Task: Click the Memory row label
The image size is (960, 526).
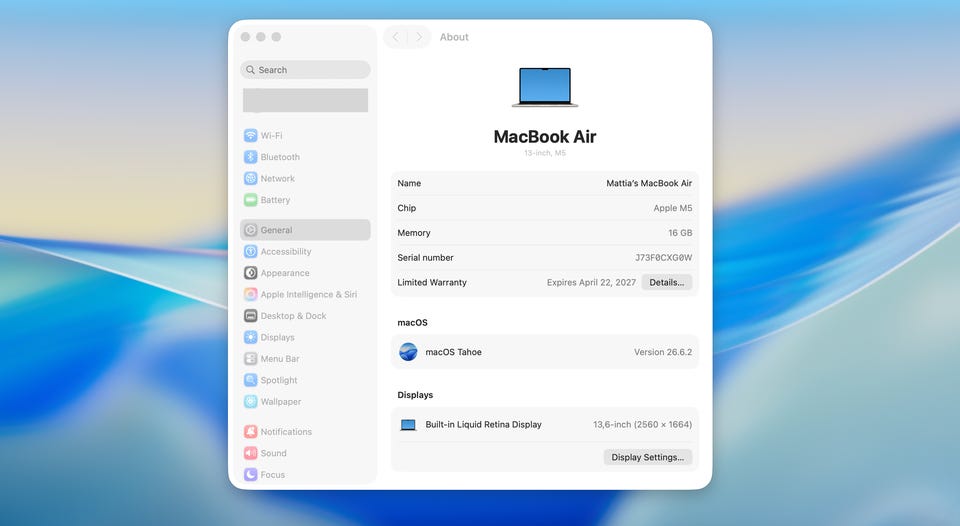Action: coord(414,233)
